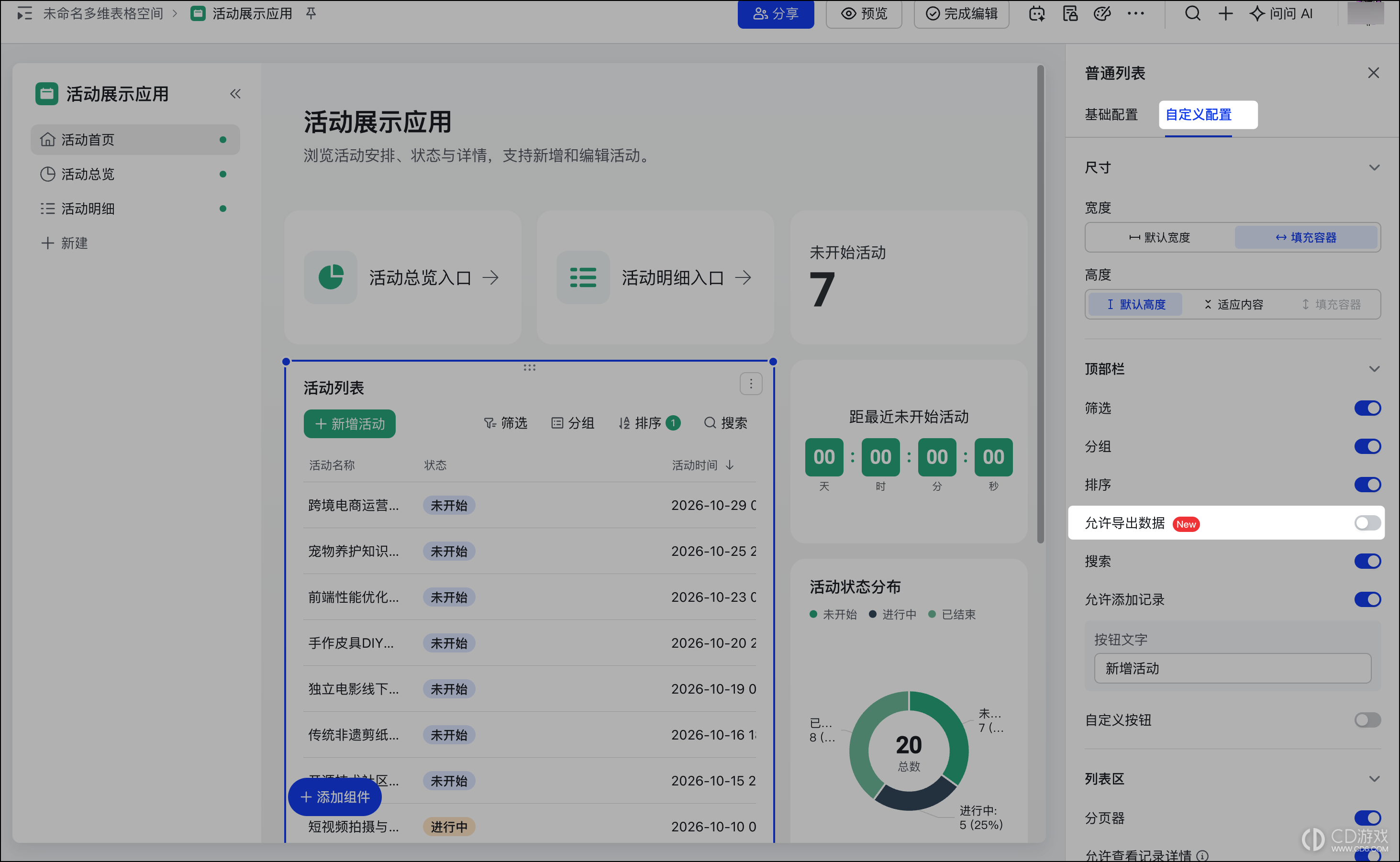Image resolution: width=1400 pixels, height=862 pixels.
Task: Click the 搜索 search in 活动列表 toolbar
Action: click(725, 423)
